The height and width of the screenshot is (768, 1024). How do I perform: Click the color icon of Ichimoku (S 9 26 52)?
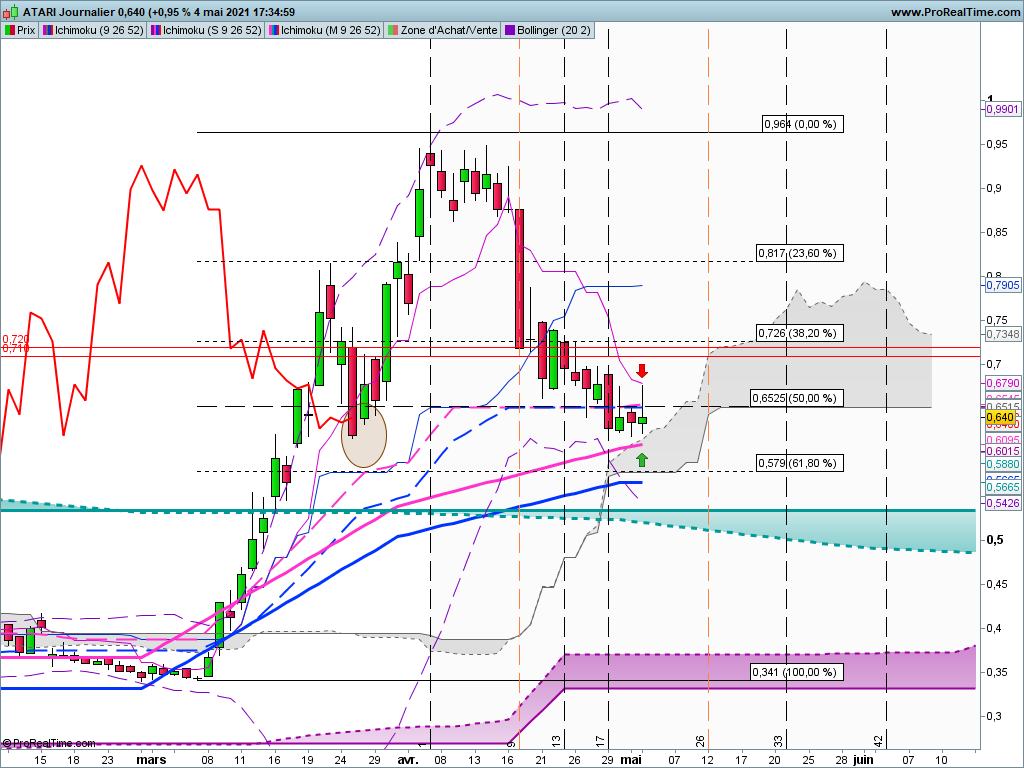155,30
